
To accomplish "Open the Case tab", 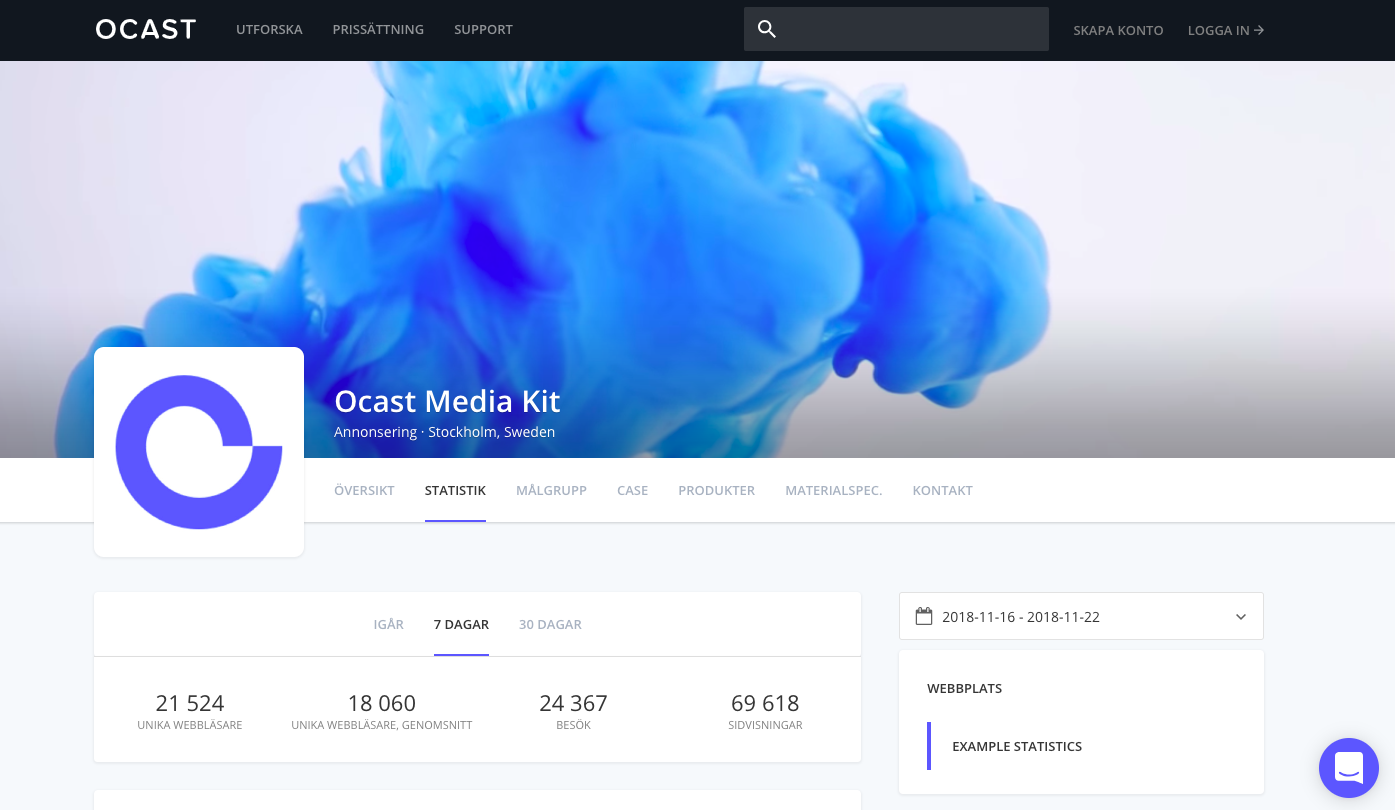I will point(632,491).
